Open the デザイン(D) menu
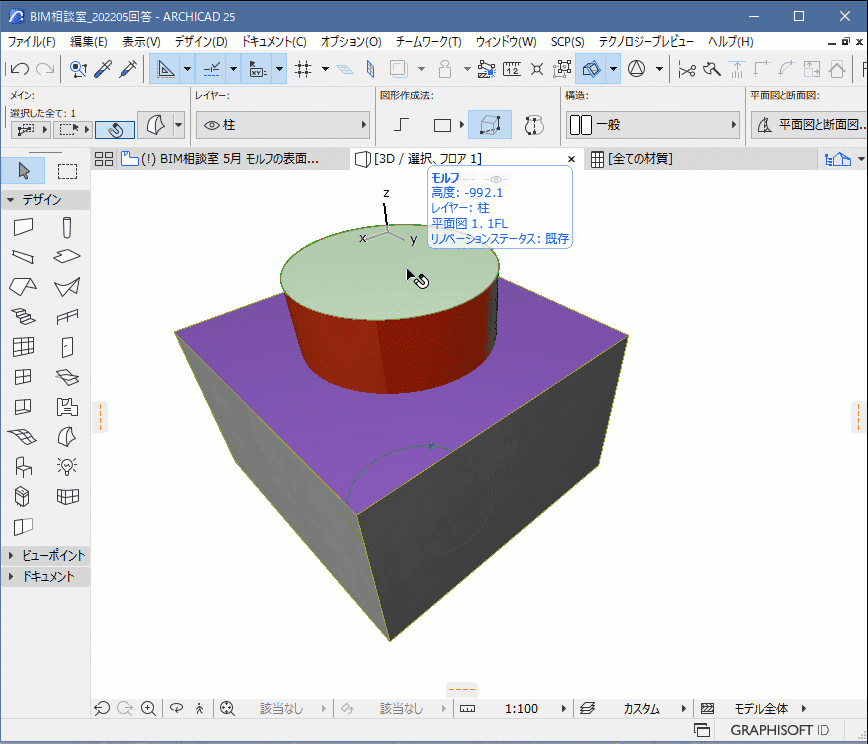This screenshot has height=744, width=868. coord(200,42)
